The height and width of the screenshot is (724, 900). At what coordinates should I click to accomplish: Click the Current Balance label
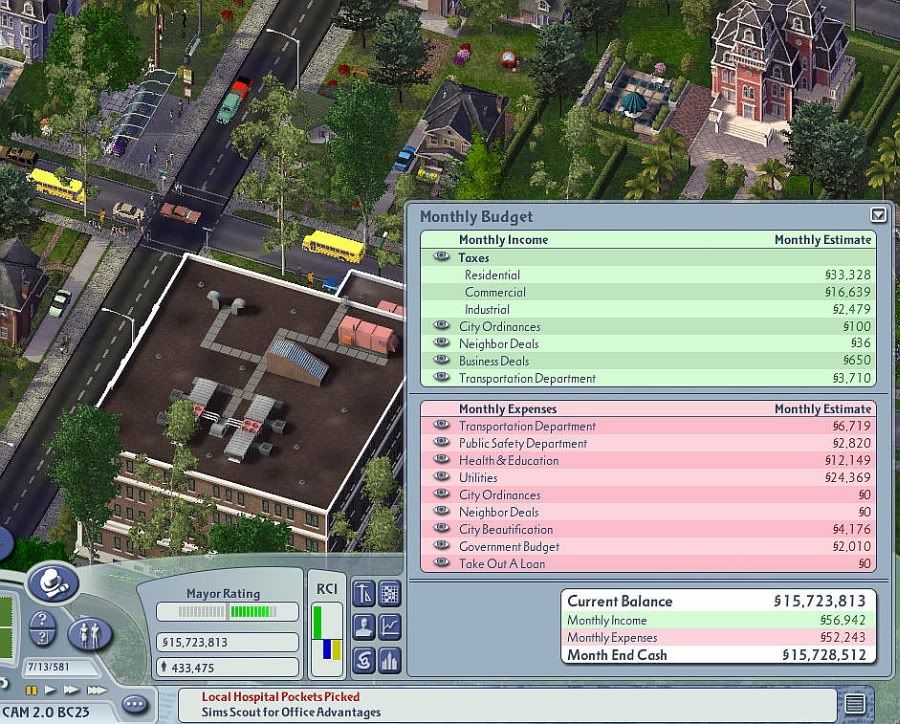coord(620,601)
